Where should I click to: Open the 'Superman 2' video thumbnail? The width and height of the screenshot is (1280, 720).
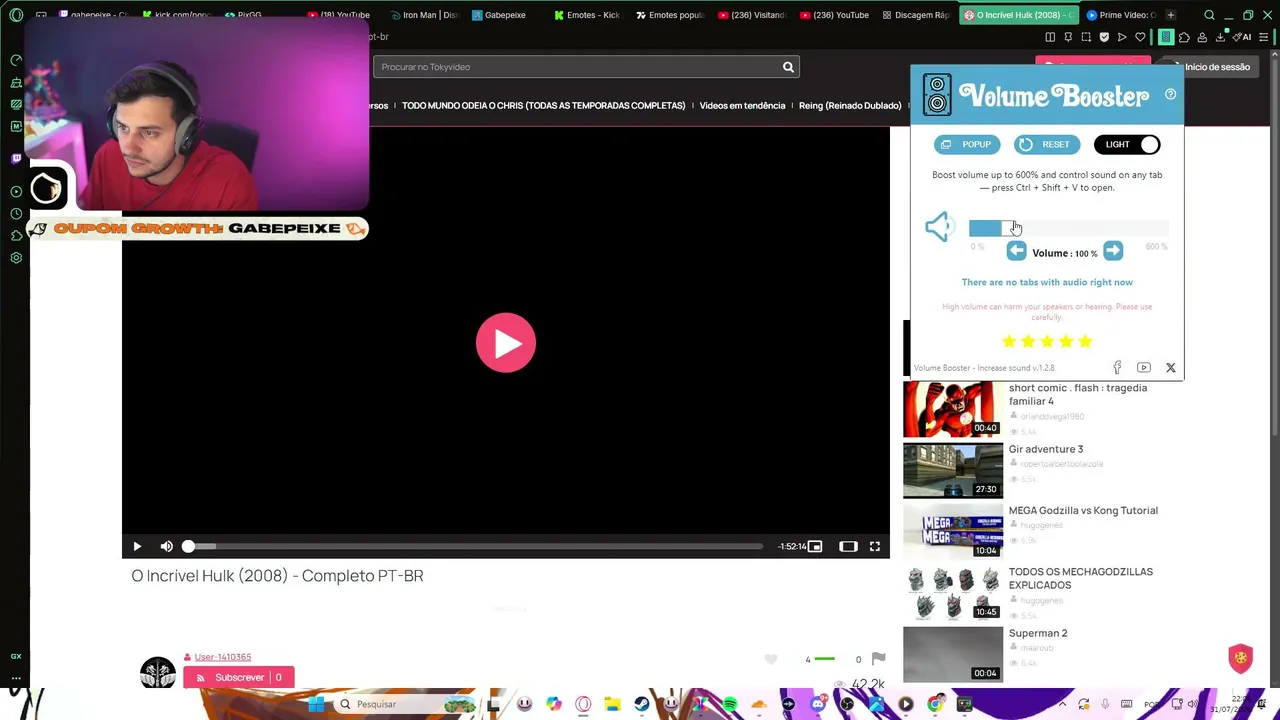pos(953,654)
